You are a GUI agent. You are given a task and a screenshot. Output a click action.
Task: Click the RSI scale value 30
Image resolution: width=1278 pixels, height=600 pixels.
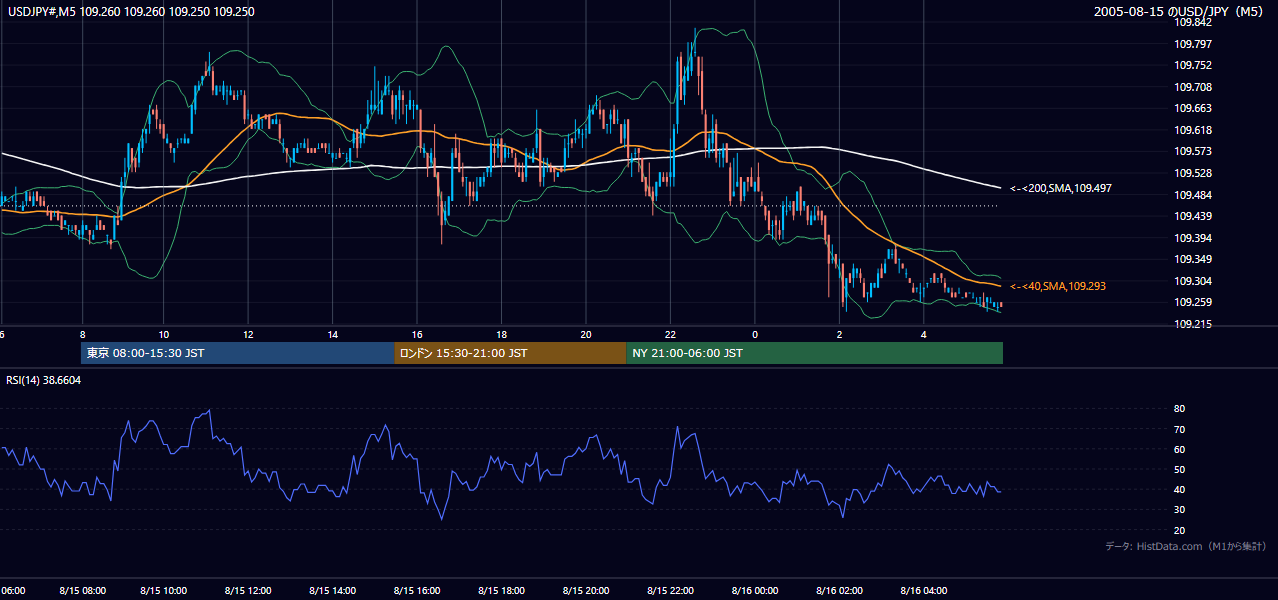coord(1179,510)
